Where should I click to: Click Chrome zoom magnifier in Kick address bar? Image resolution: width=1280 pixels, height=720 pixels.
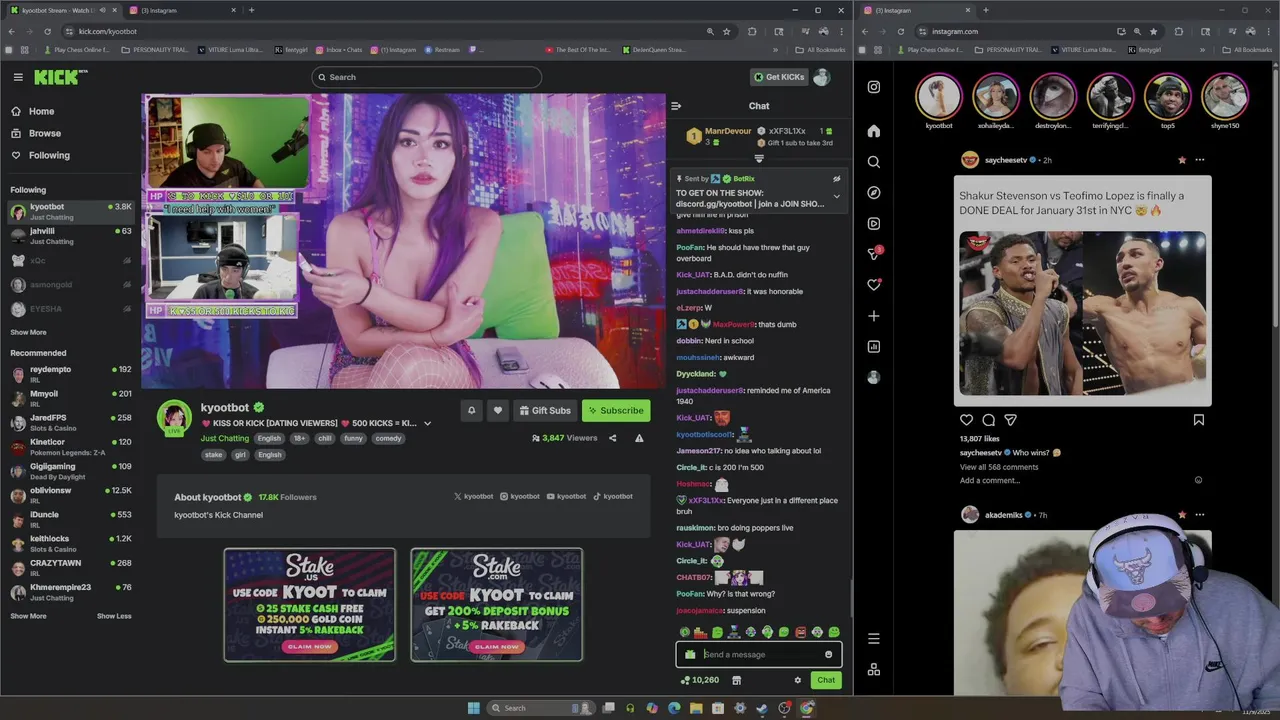711,31
